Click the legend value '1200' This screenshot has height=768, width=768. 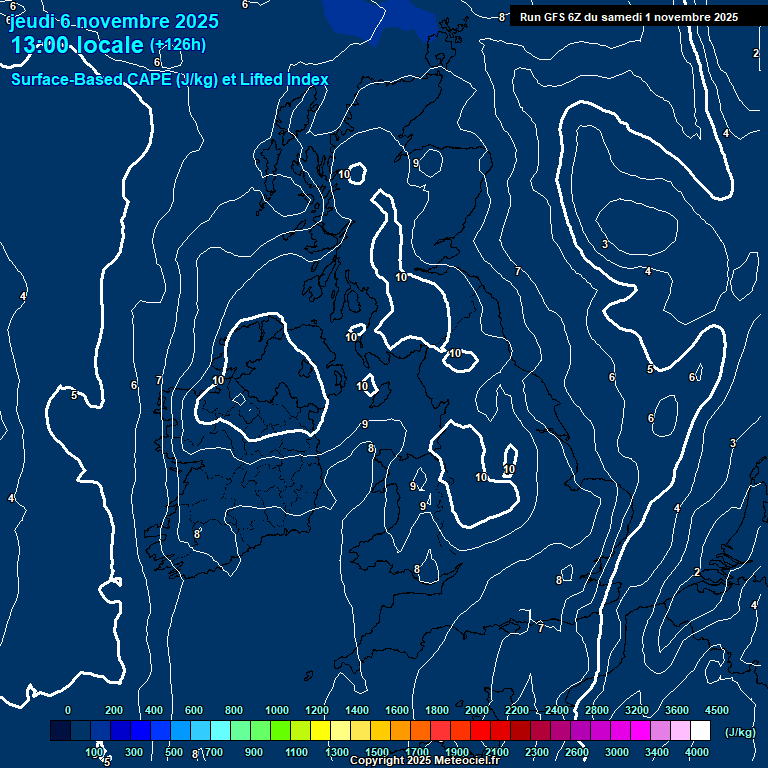point(317,710)
